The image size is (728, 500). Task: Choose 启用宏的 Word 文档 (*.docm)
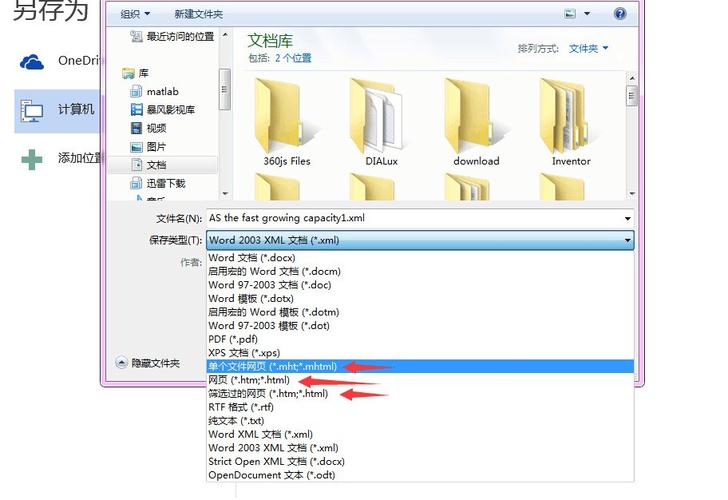[x=420, y=271]
